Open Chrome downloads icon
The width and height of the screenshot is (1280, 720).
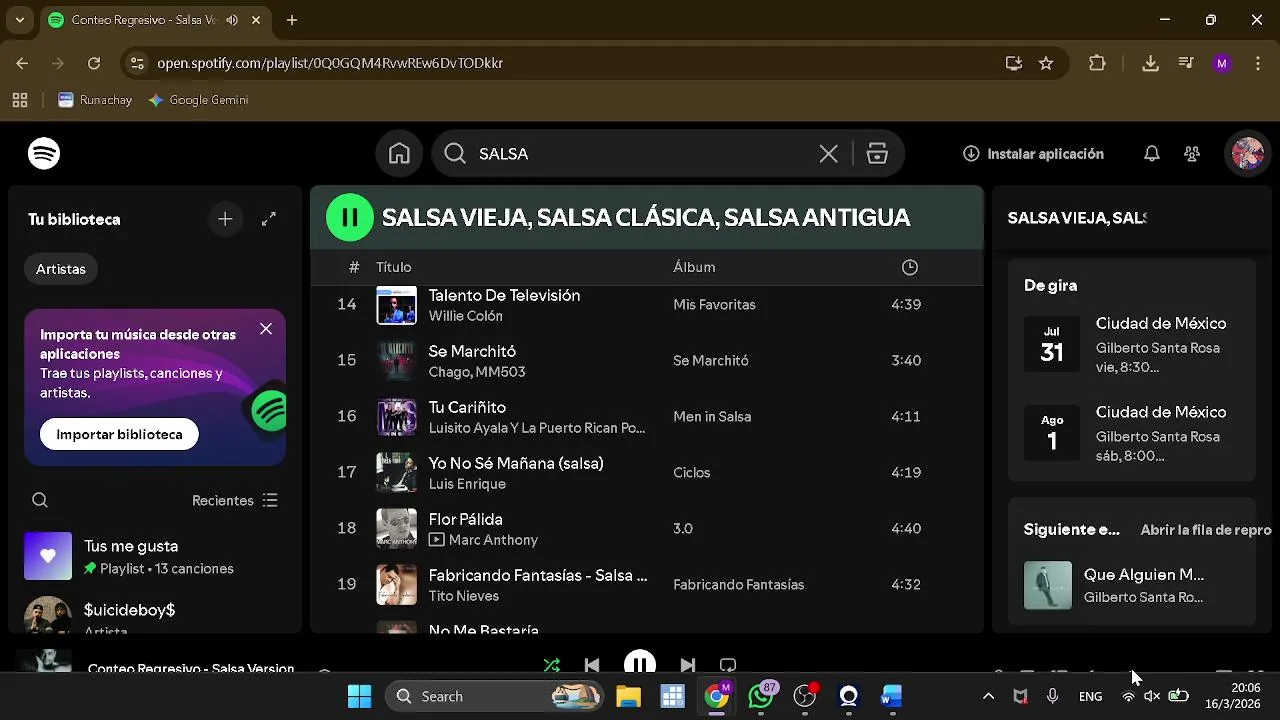(x=1150, y=63)
